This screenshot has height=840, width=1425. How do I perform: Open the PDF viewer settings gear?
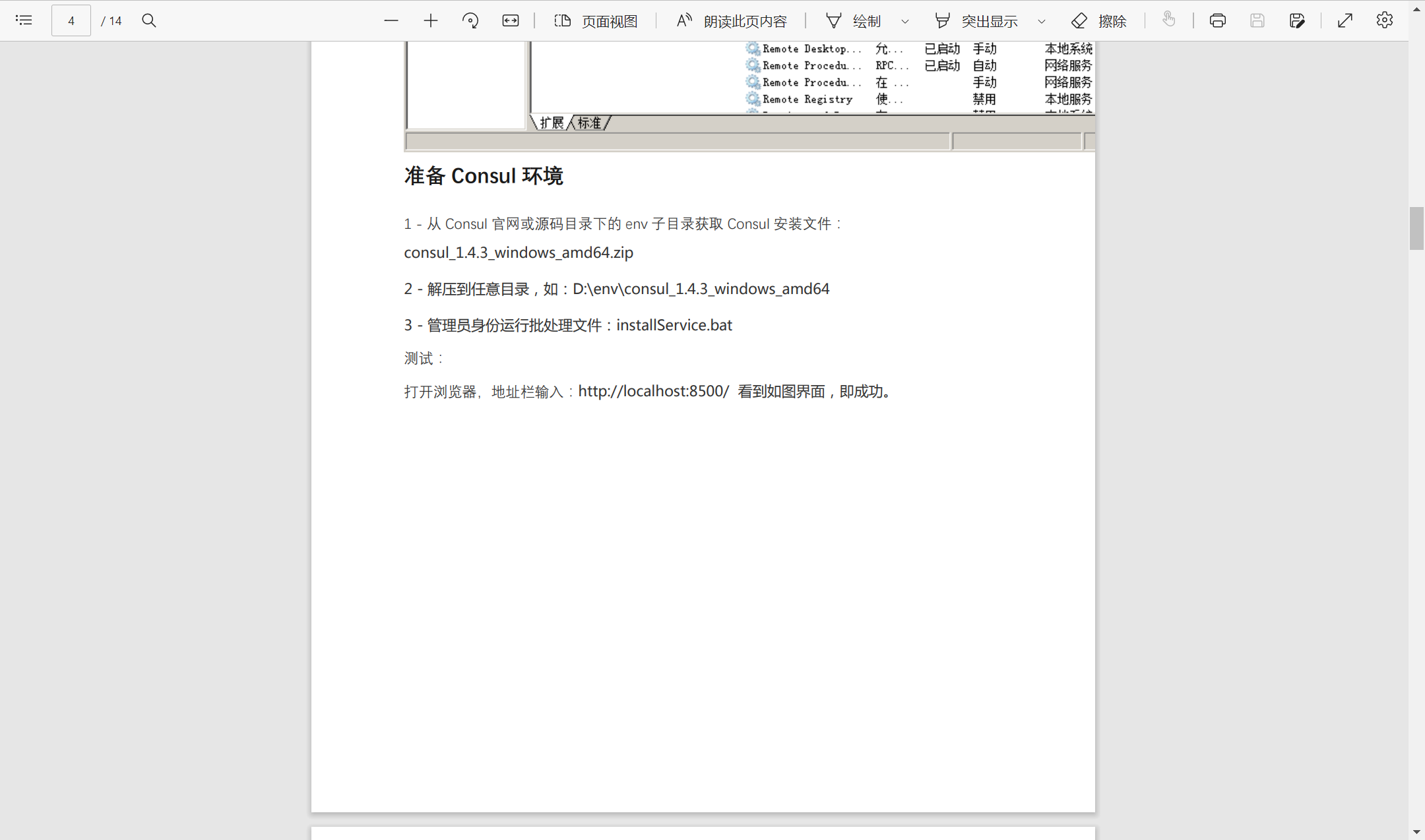click(x=1385, y=20)
